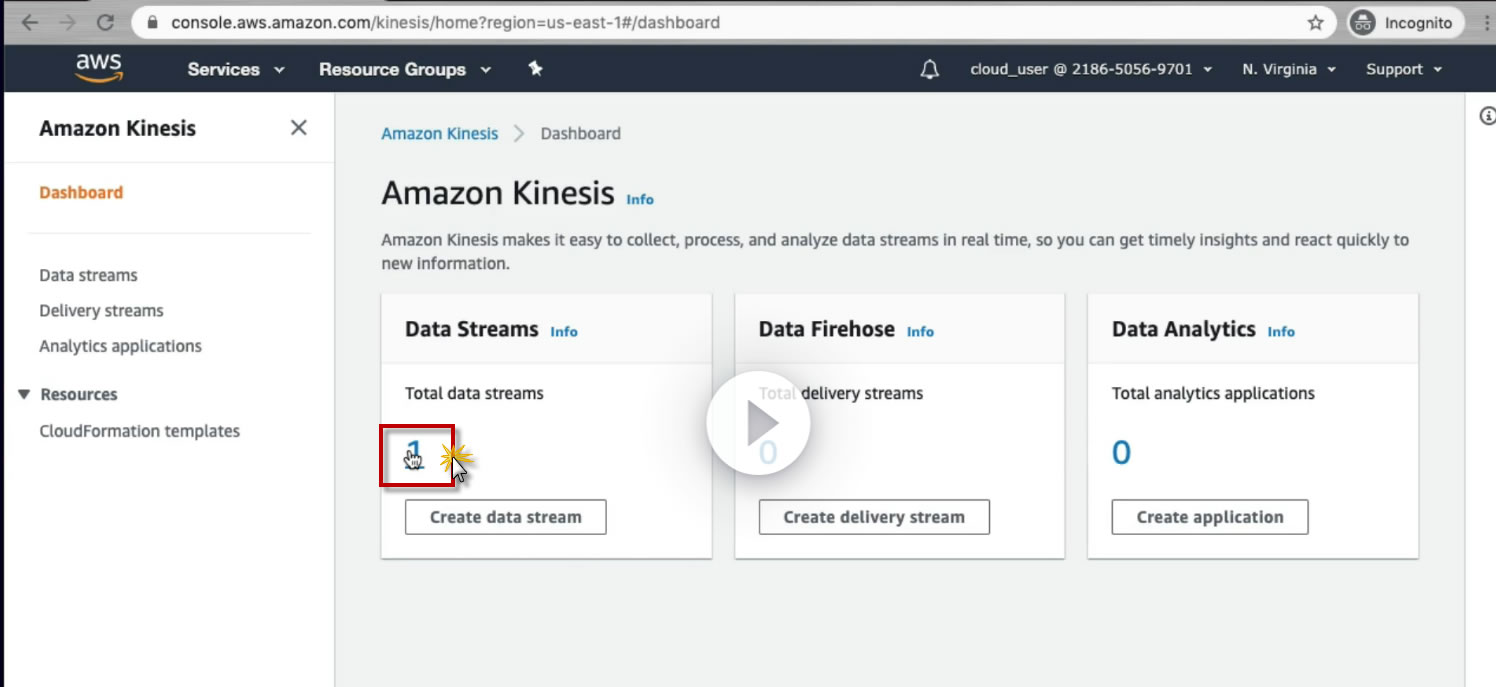This screenshot has height=687, width=1496.
Task: Open the info panel icon at right edge
Action: point(1486,117)
